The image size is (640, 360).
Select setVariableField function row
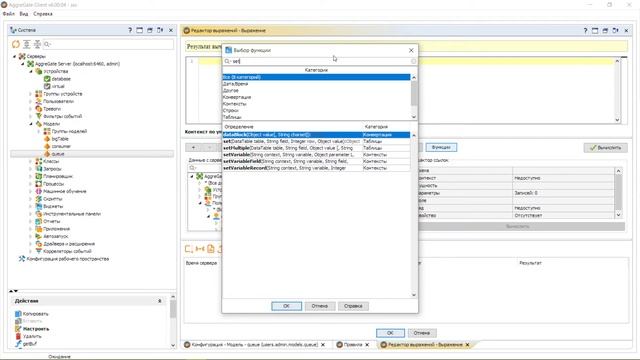(316, 161)
